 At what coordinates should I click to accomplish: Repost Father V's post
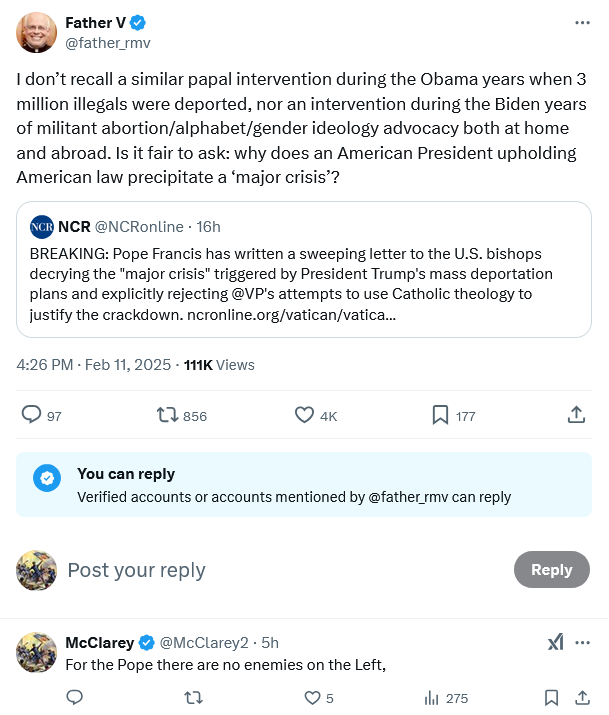(x=167, y=415)
